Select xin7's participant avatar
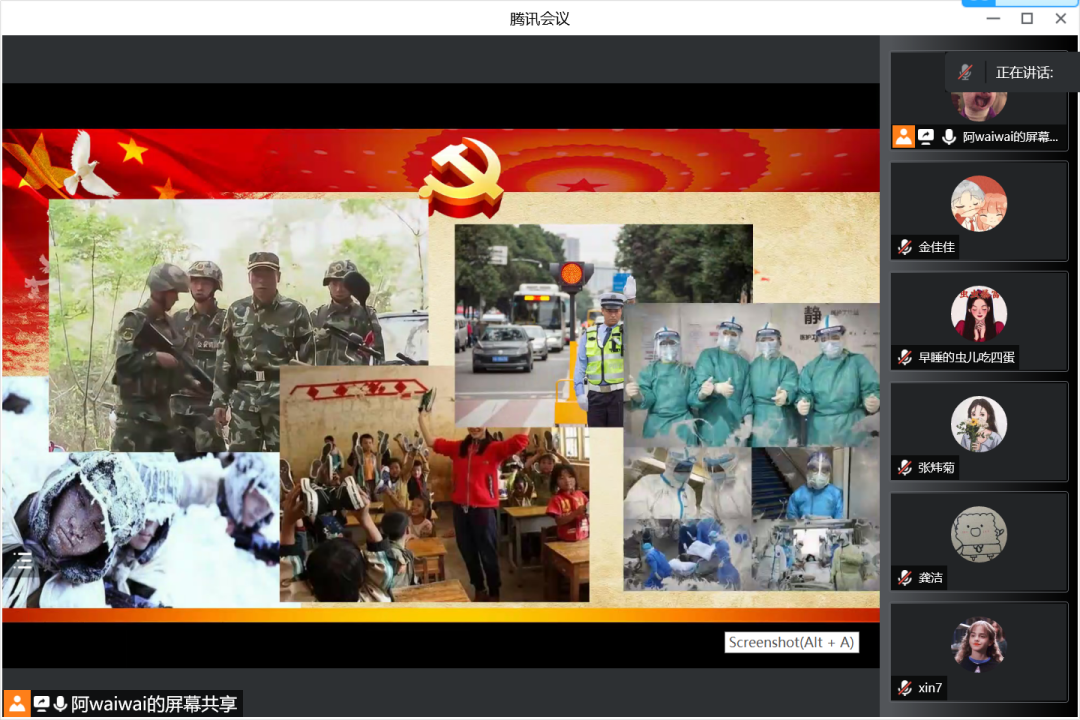Image resolution: width=1080 pixels, height=720 pixels. (978, 644)
